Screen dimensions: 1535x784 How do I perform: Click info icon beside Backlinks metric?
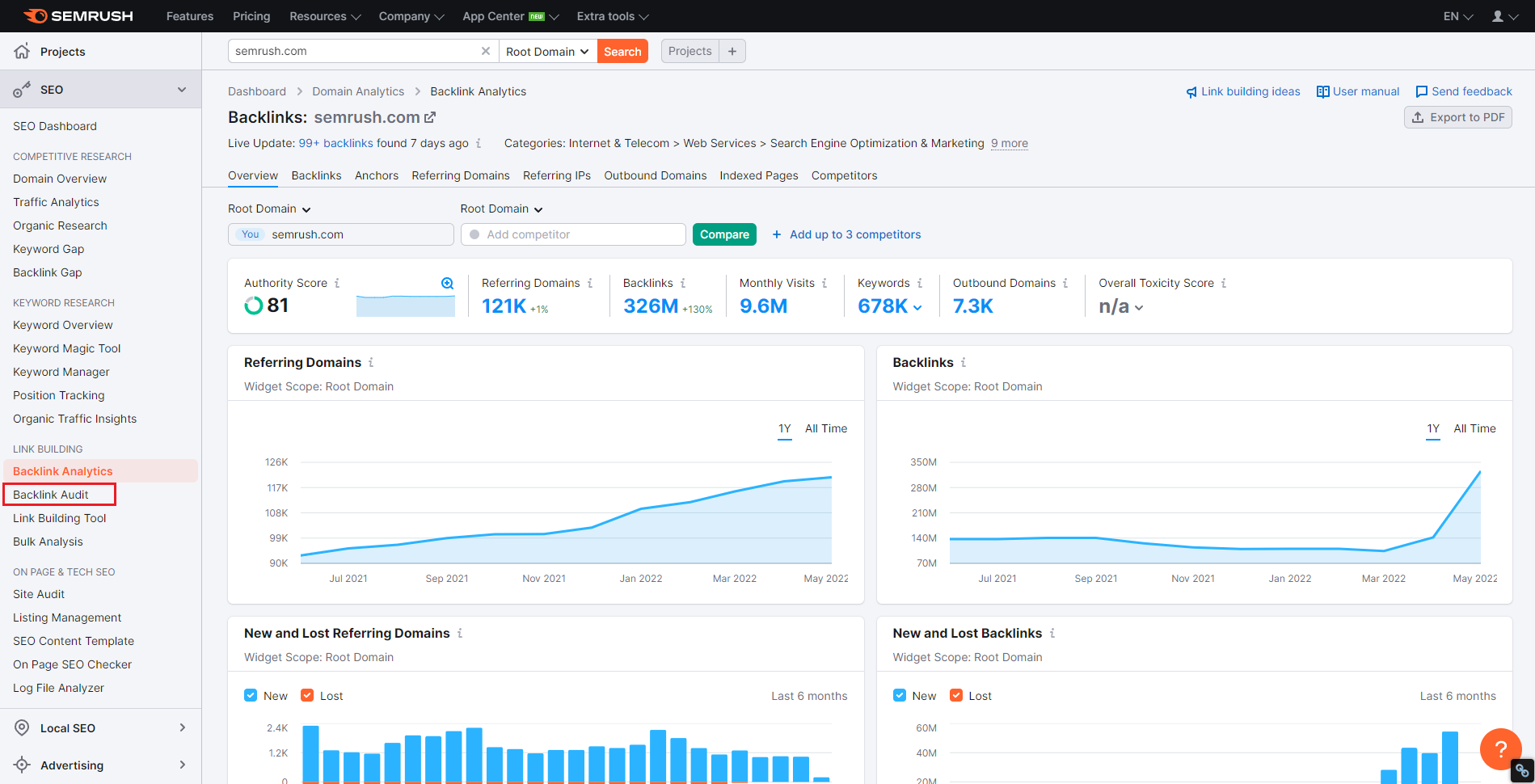[683, 283]
